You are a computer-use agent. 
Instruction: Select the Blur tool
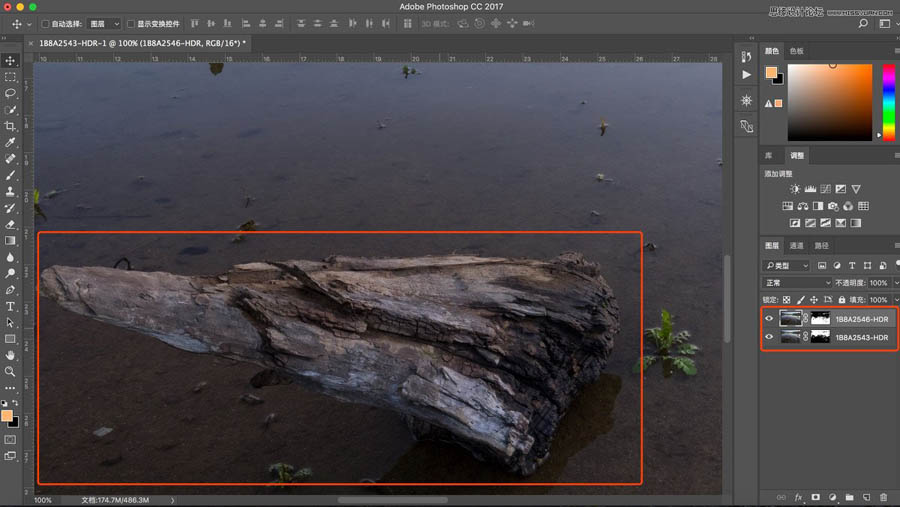click(x=10, y=257)
